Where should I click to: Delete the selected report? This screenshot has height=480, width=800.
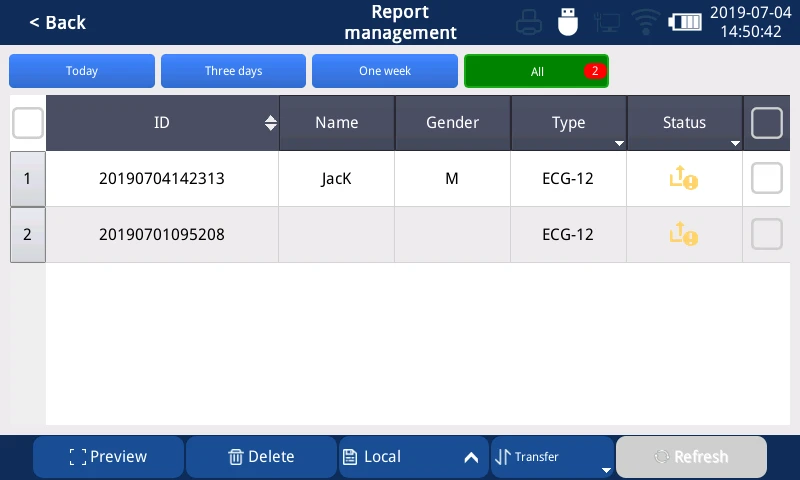point(261,457)
